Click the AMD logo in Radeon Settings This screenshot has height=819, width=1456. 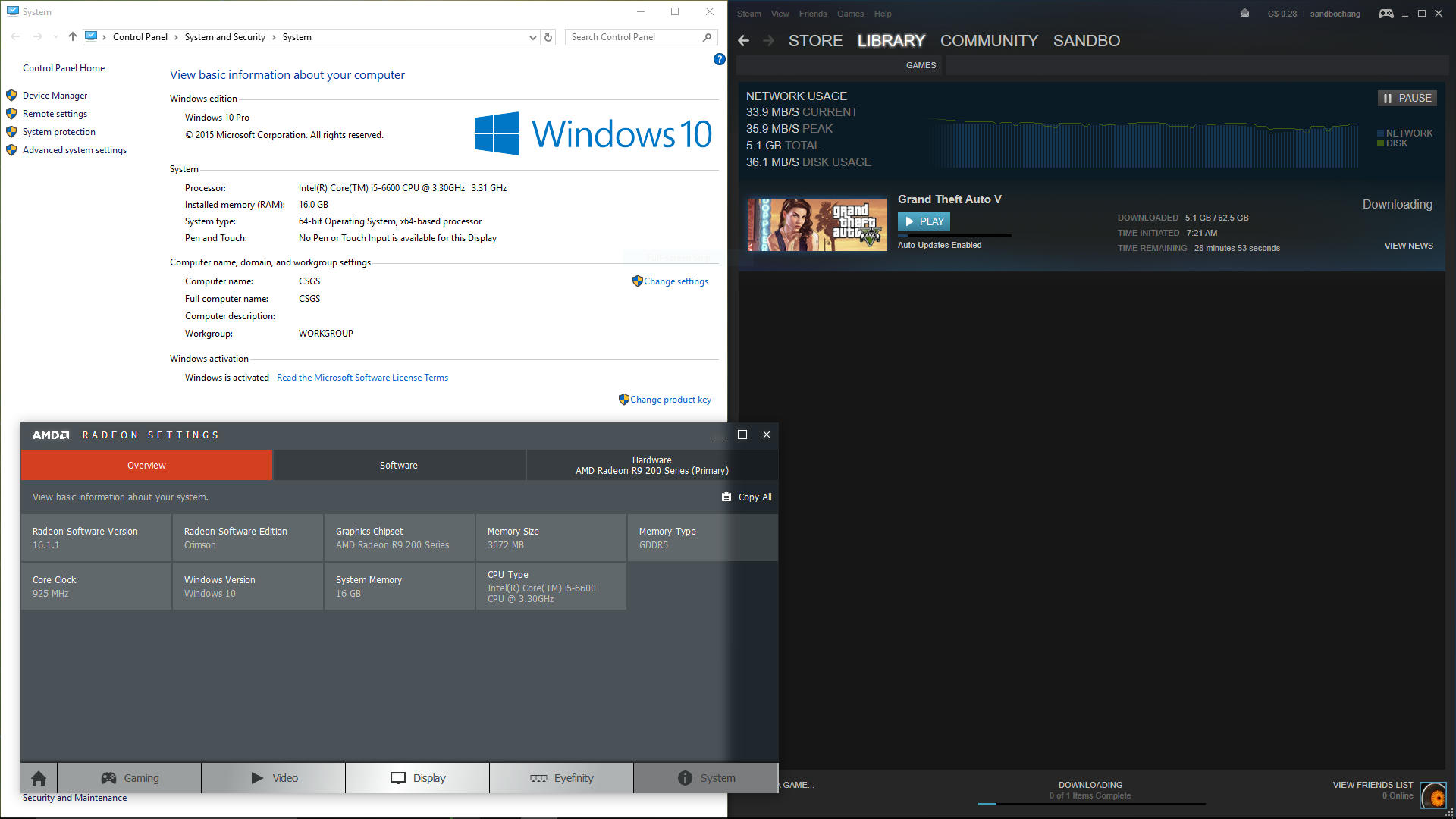point(51,435)
